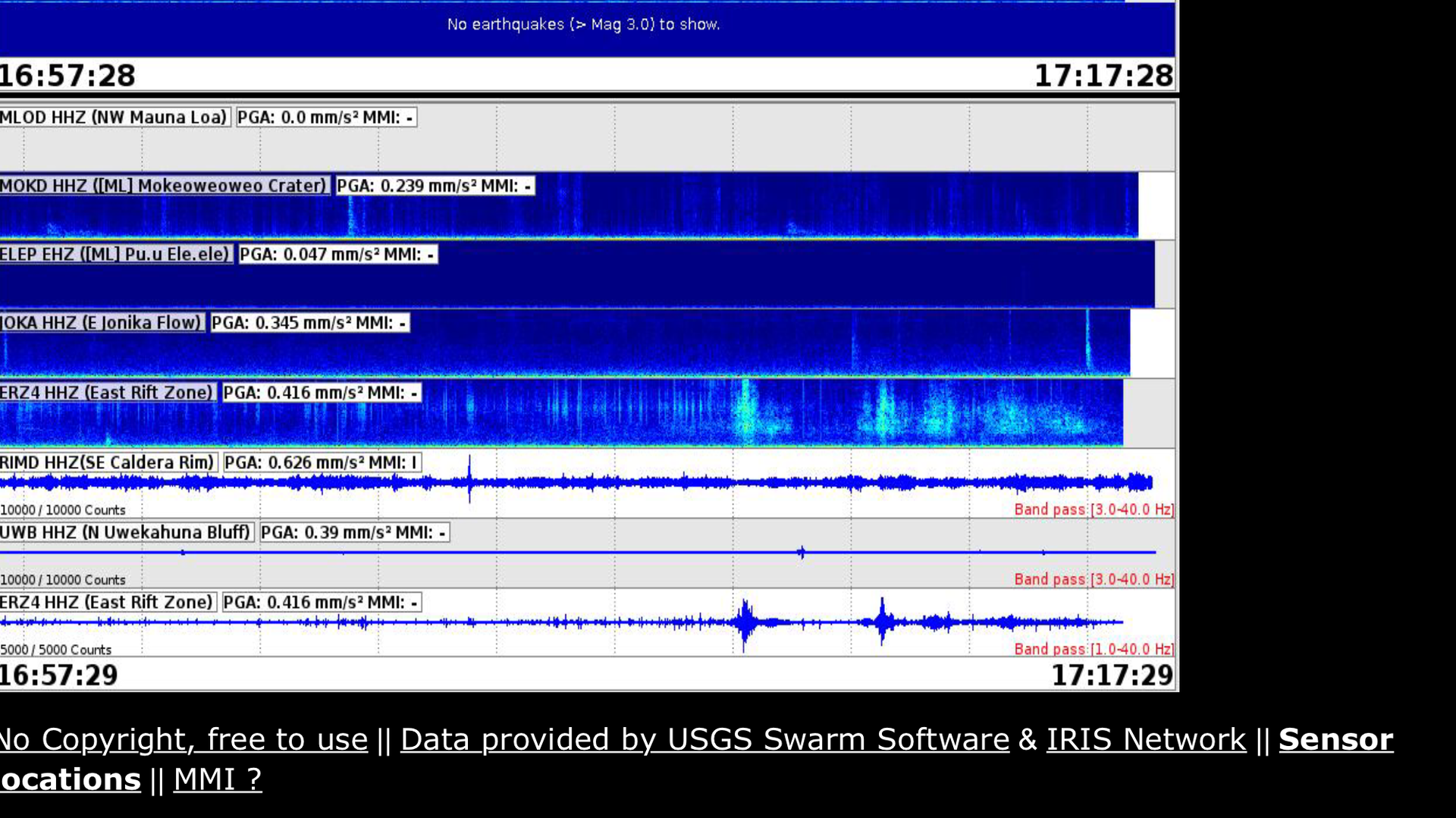Click the 'MMI ?' help link
1456x818 pixels.
tap(218, 779)
